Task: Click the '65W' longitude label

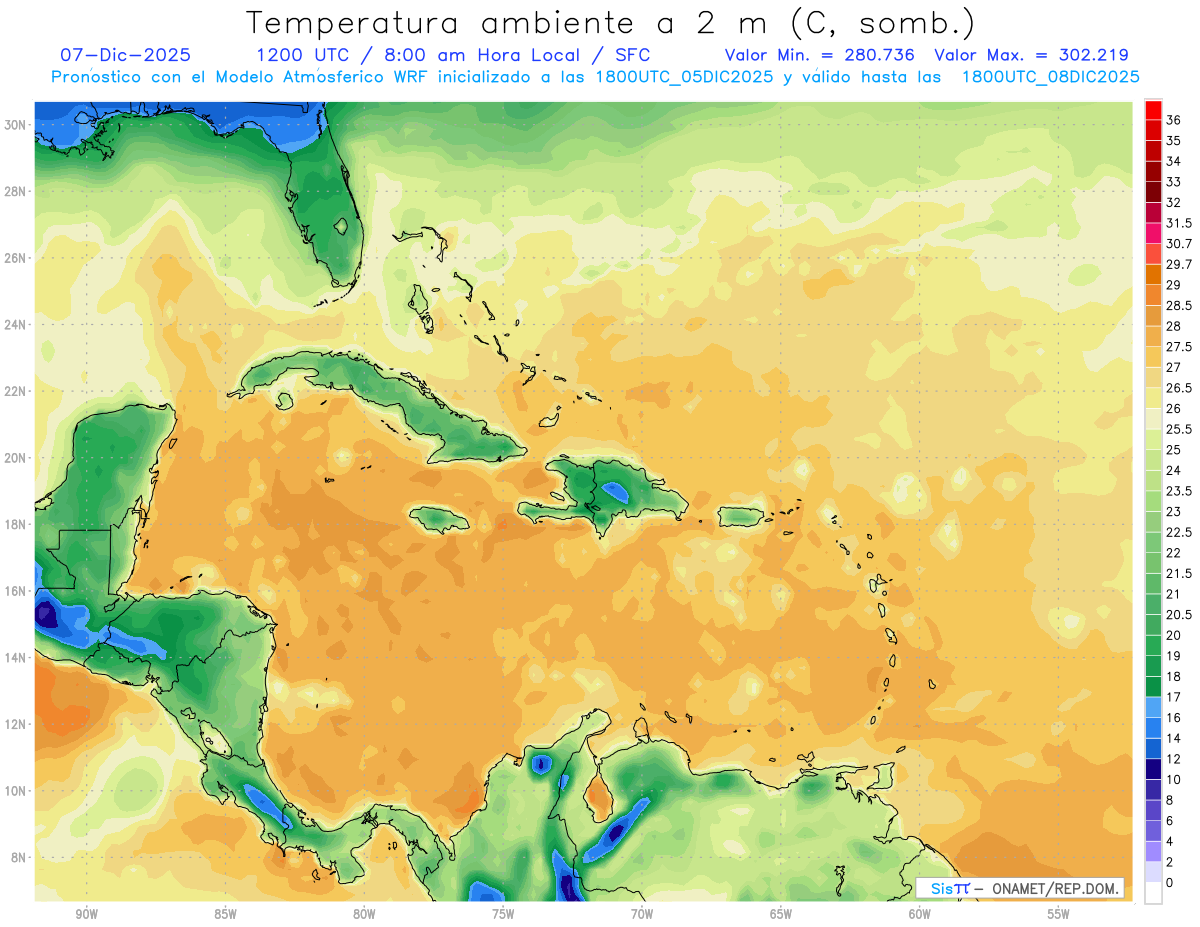Action: pos(781,914)
